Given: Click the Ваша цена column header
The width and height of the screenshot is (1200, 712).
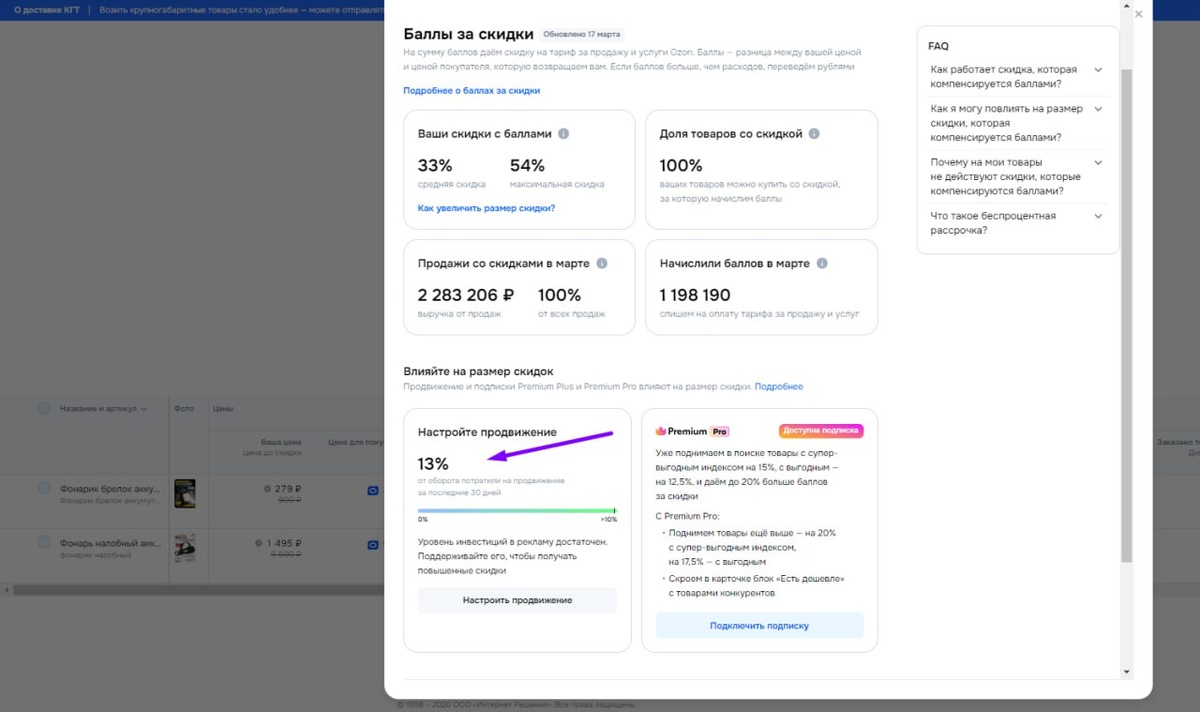Looking at the screenshot, I should pyautogui.click(x=281, y=441).
